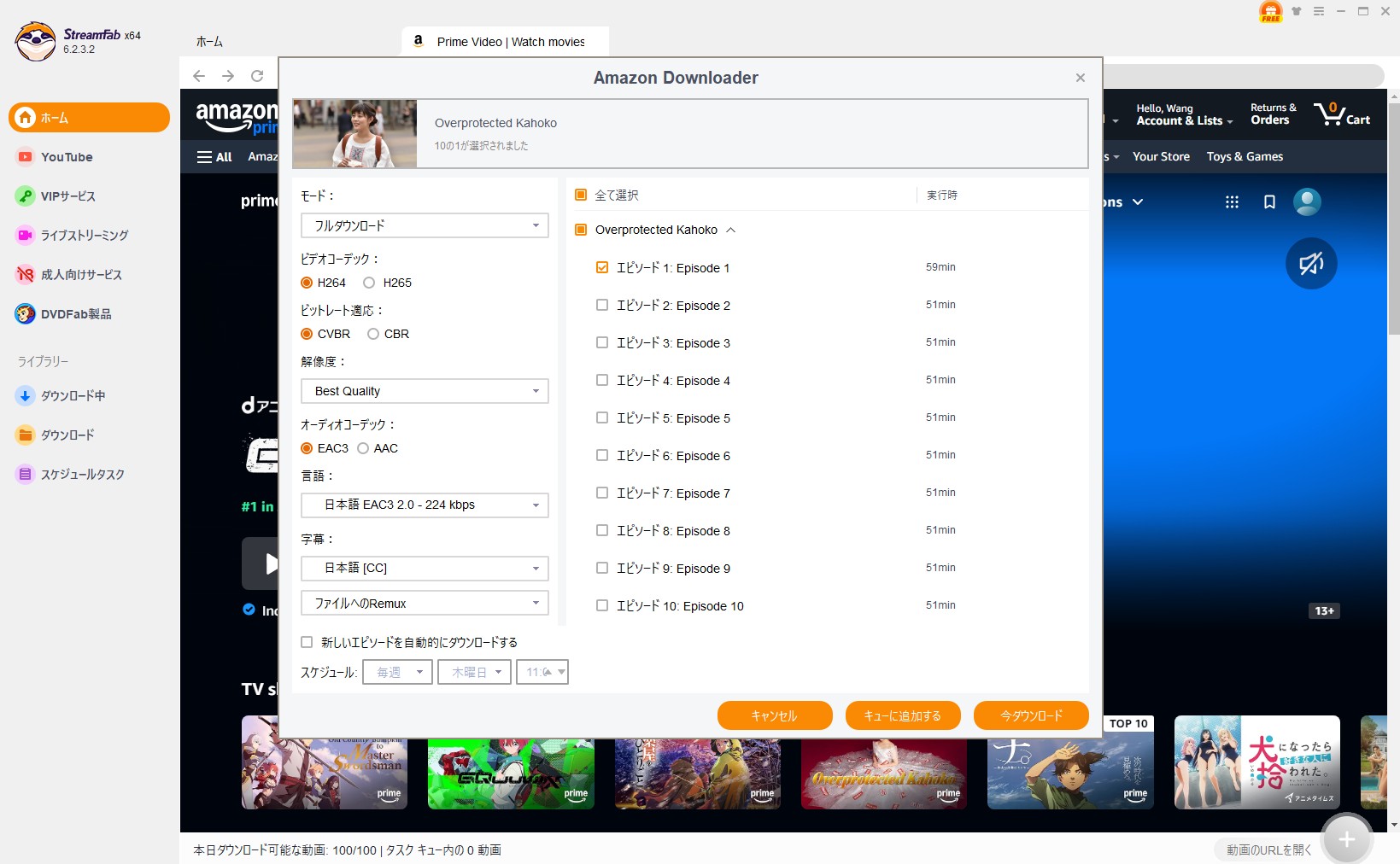Open the StreamFab main menu icon
This screenshot has height=864, width=1400.
(1319, 11)
